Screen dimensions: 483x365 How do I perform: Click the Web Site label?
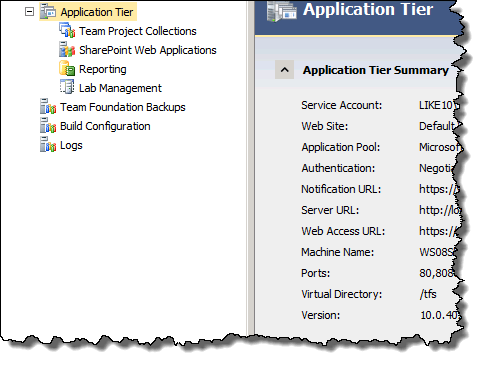pos(325,126)
